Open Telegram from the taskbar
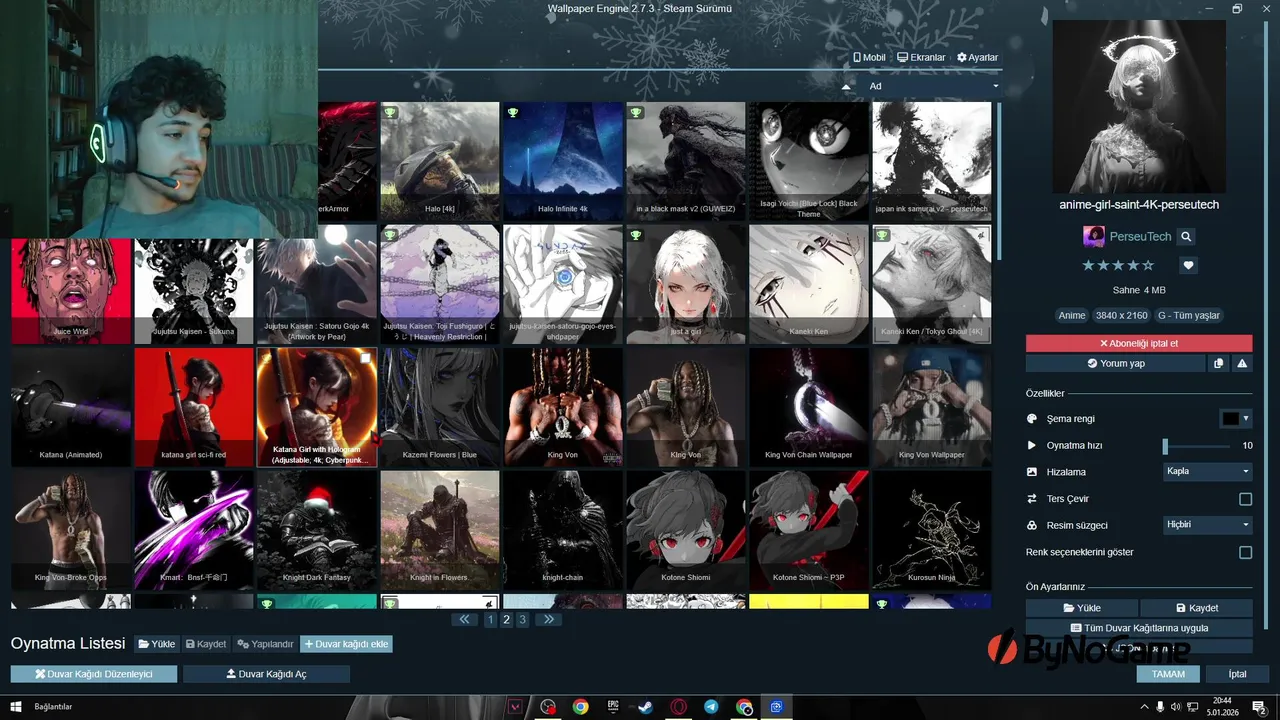The image size is (1280, 720). (x=711, y=707)
